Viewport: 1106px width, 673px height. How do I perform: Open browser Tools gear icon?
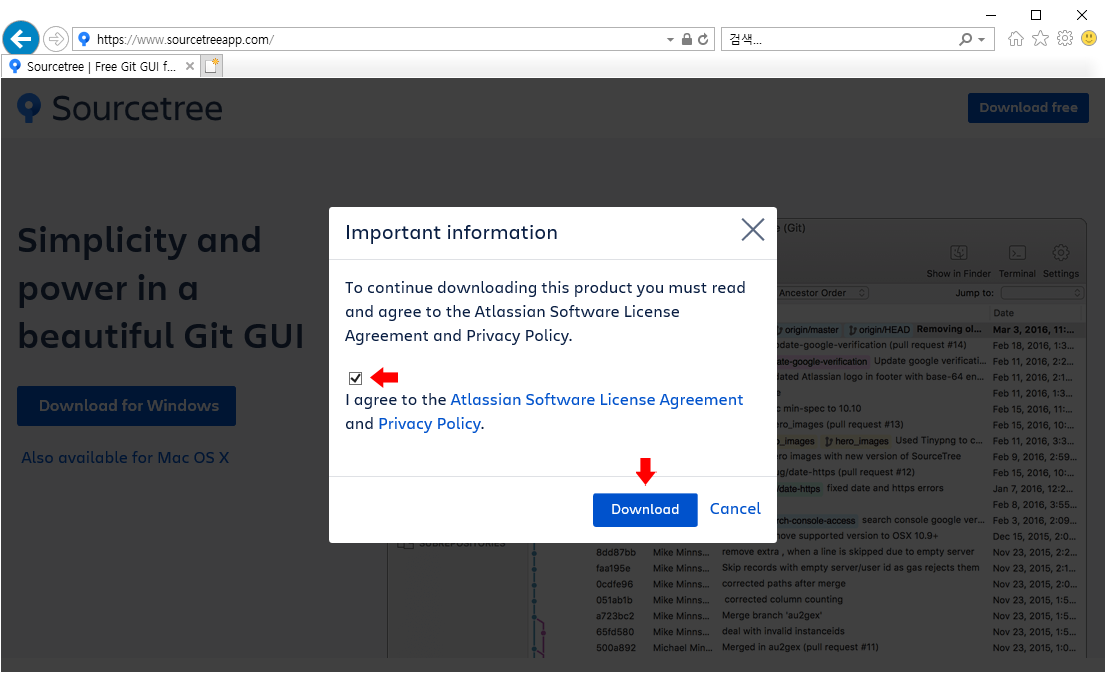(x=1065, y=39)
